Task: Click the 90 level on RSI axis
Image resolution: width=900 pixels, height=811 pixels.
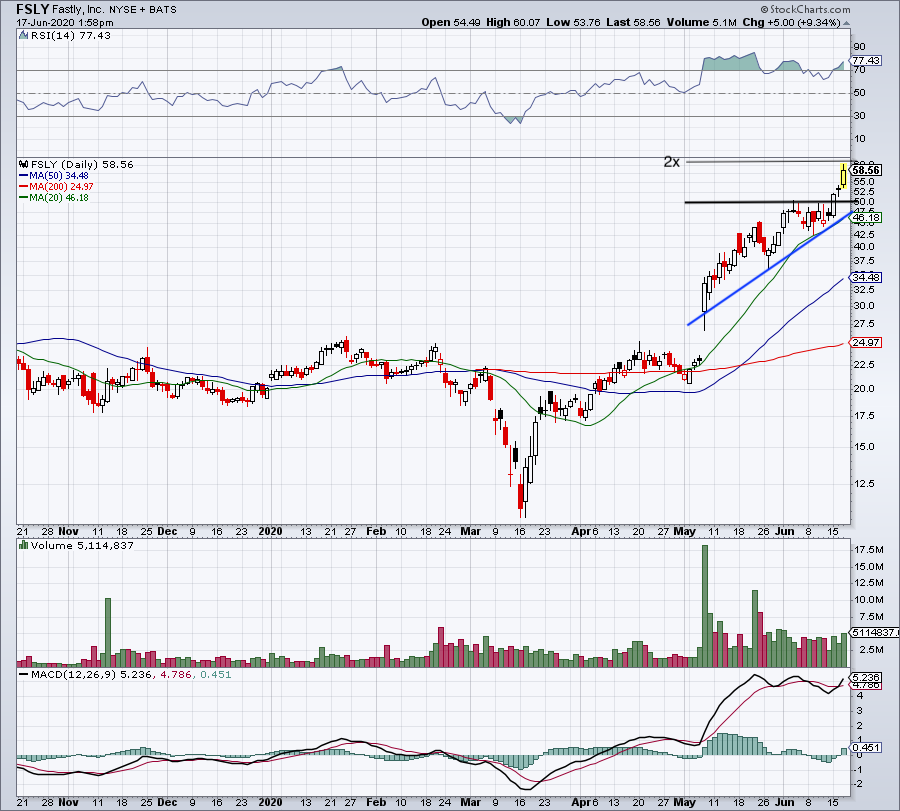Action: (859, 46)
